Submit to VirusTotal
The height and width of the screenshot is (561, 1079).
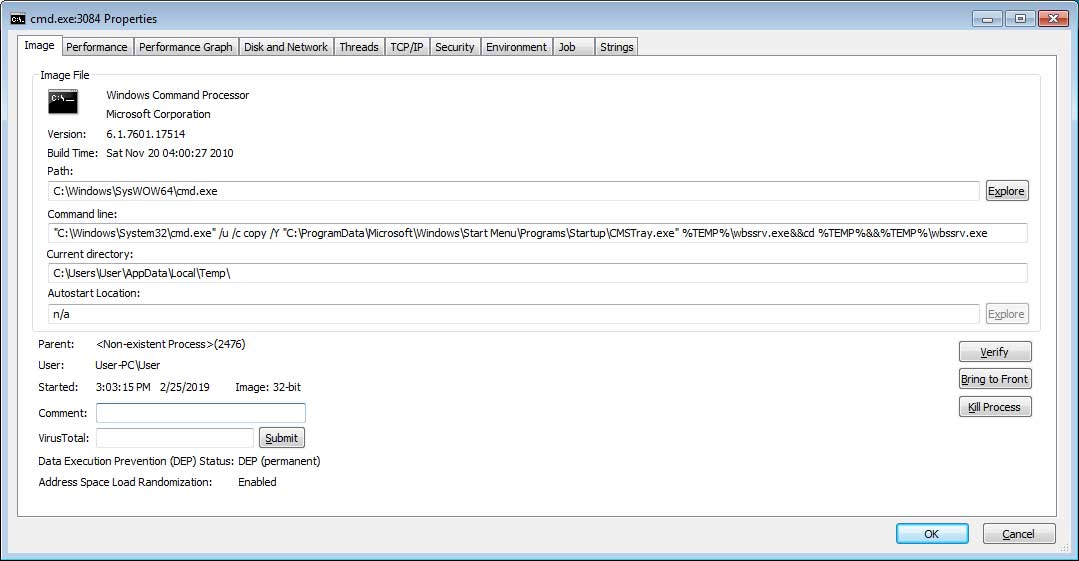(x=281, y=438)
